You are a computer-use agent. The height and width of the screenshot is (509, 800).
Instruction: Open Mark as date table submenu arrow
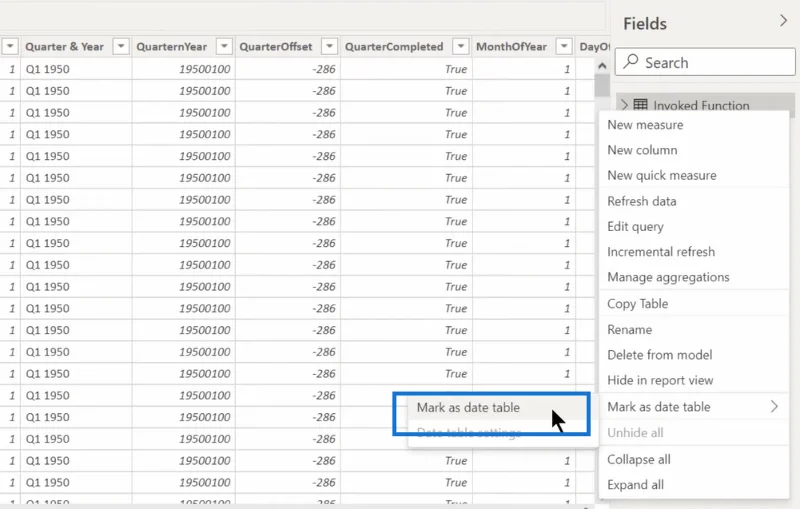coord(774,406)
